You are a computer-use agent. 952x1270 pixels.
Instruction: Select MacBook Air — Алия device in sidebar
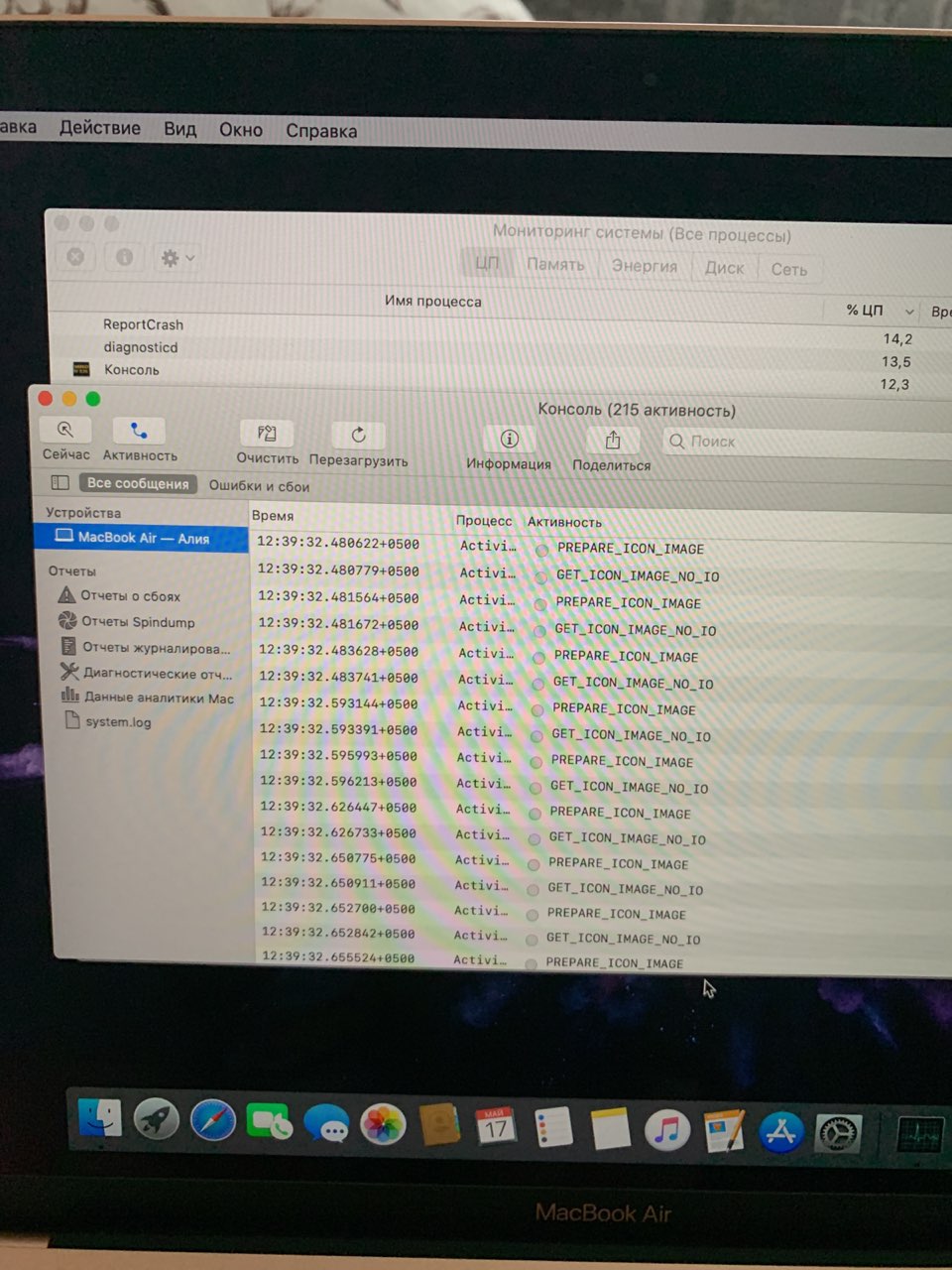[141, 538]
